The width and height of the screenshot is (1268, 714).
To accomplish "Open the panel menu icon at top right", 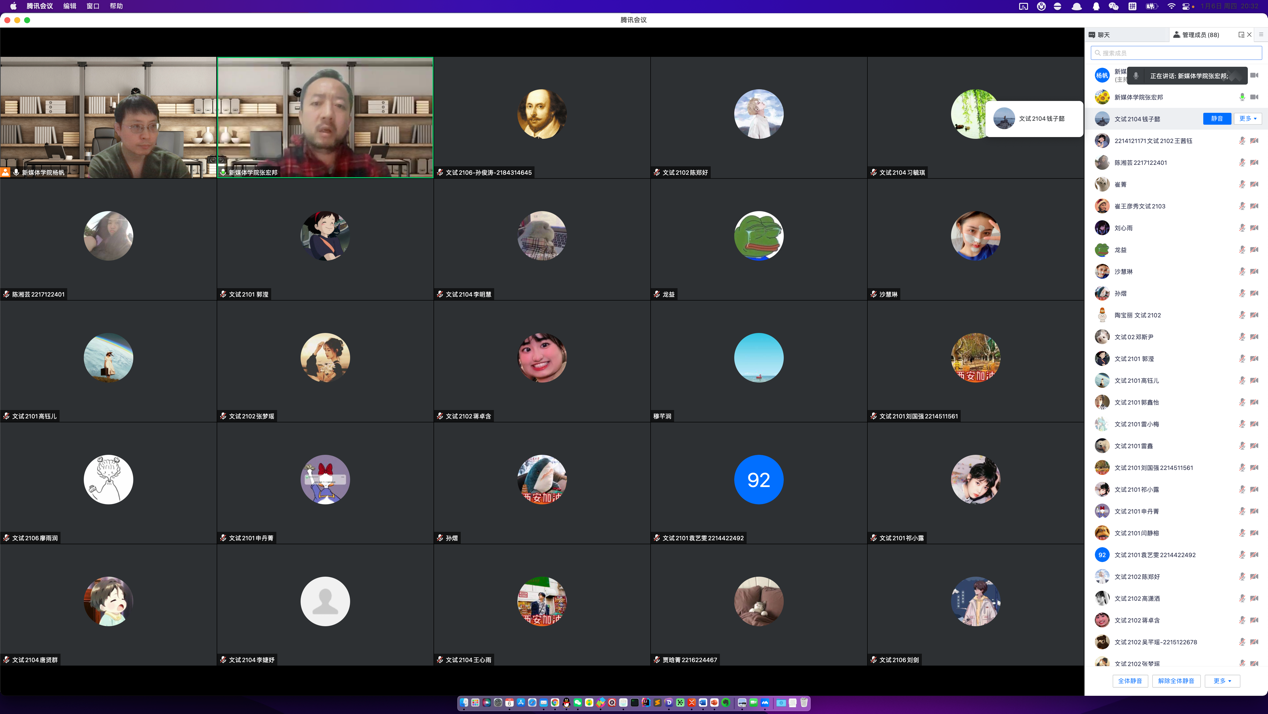I will (1261, 35).
